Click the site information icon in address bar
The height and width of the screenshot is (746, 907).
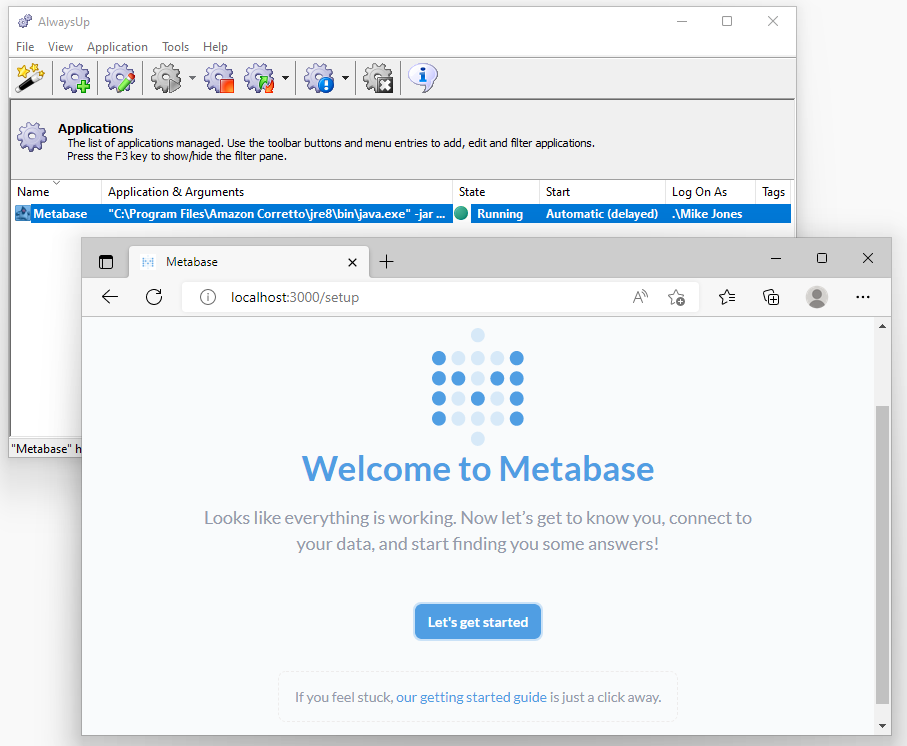point(208,297)
